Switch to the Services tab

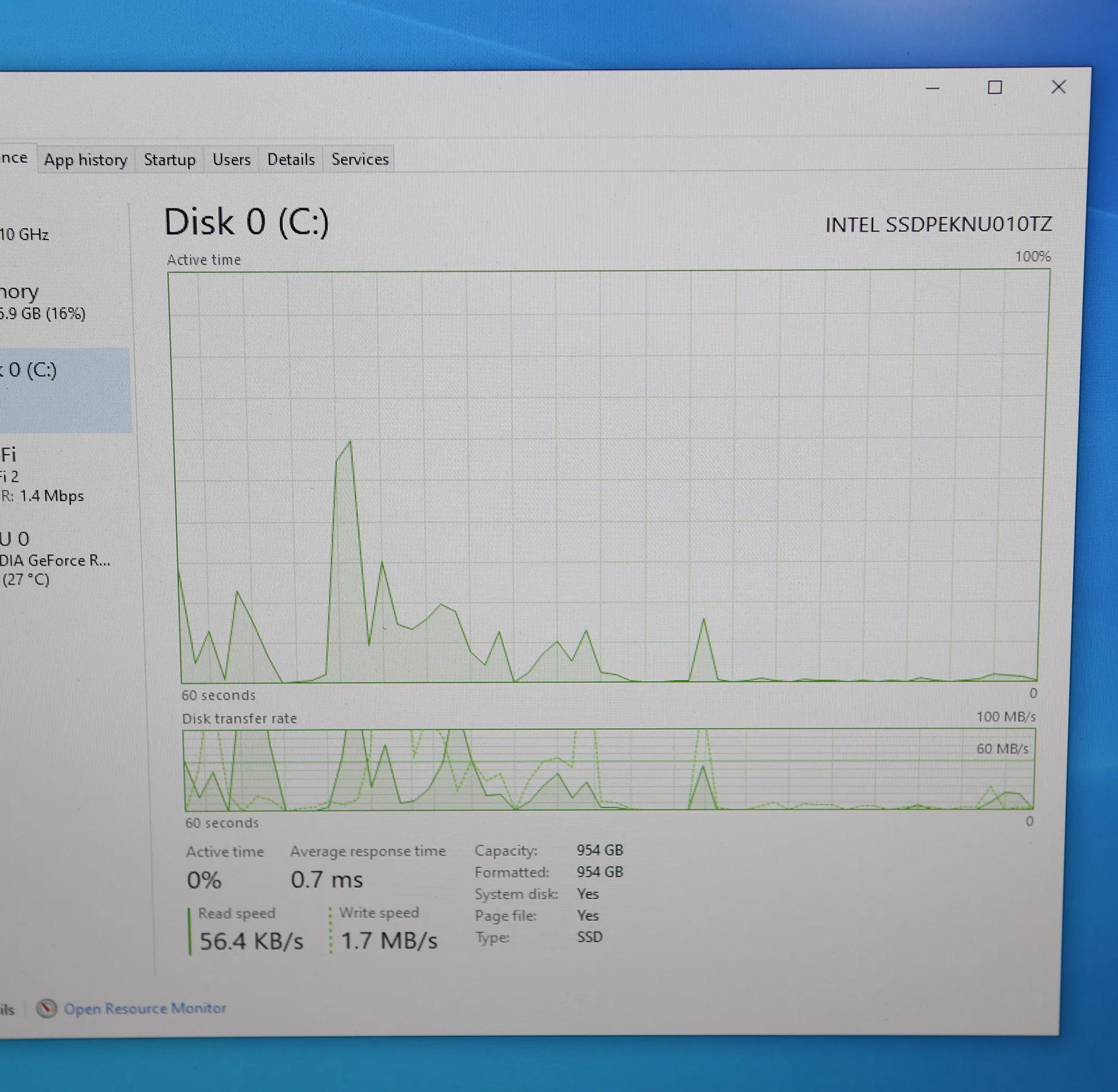(x=360, y=159)
